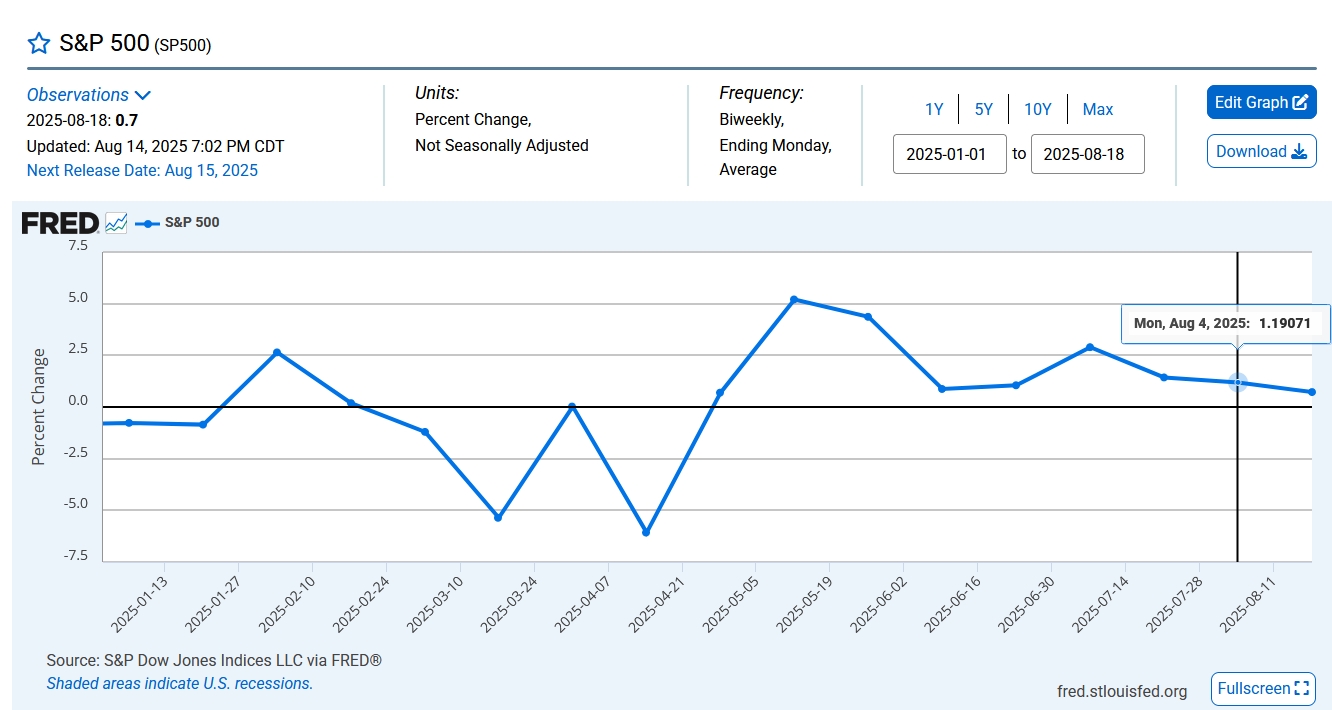Switch to the 10Y range
This screenshot has height=710, width=1332.
[x=1038, y=110]
